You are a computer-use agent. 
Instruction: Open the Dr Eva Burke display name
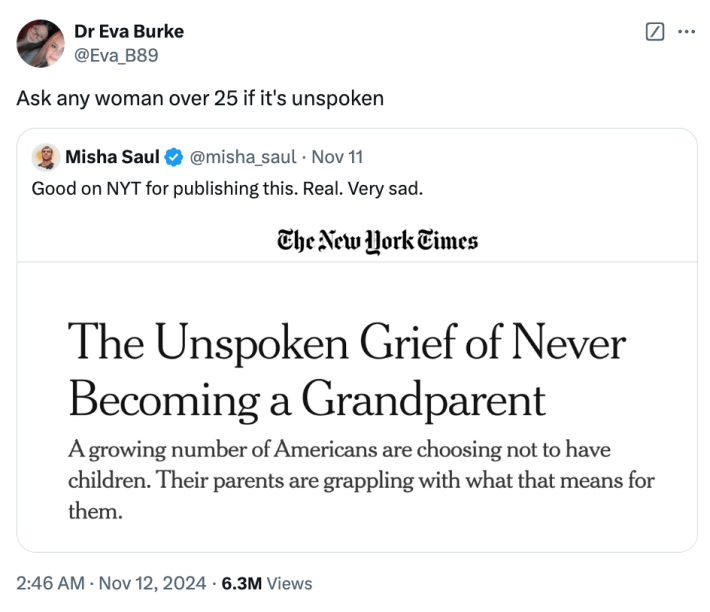click(x=130, y=31)
